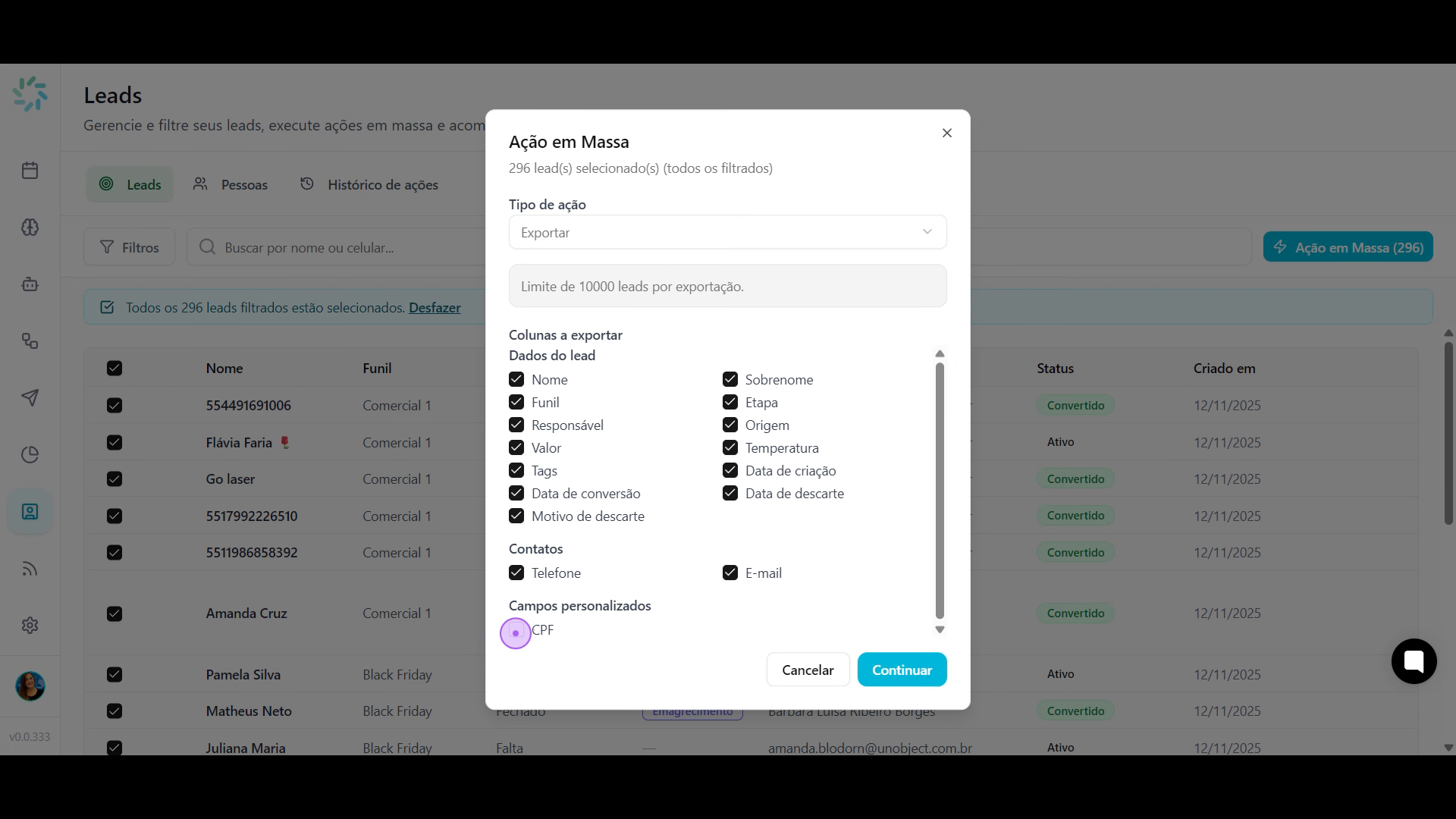The height and width of the screenshot is (819, 1456).
Task: Click the dialog scroll down arrow
Action: tap(940, 629)
